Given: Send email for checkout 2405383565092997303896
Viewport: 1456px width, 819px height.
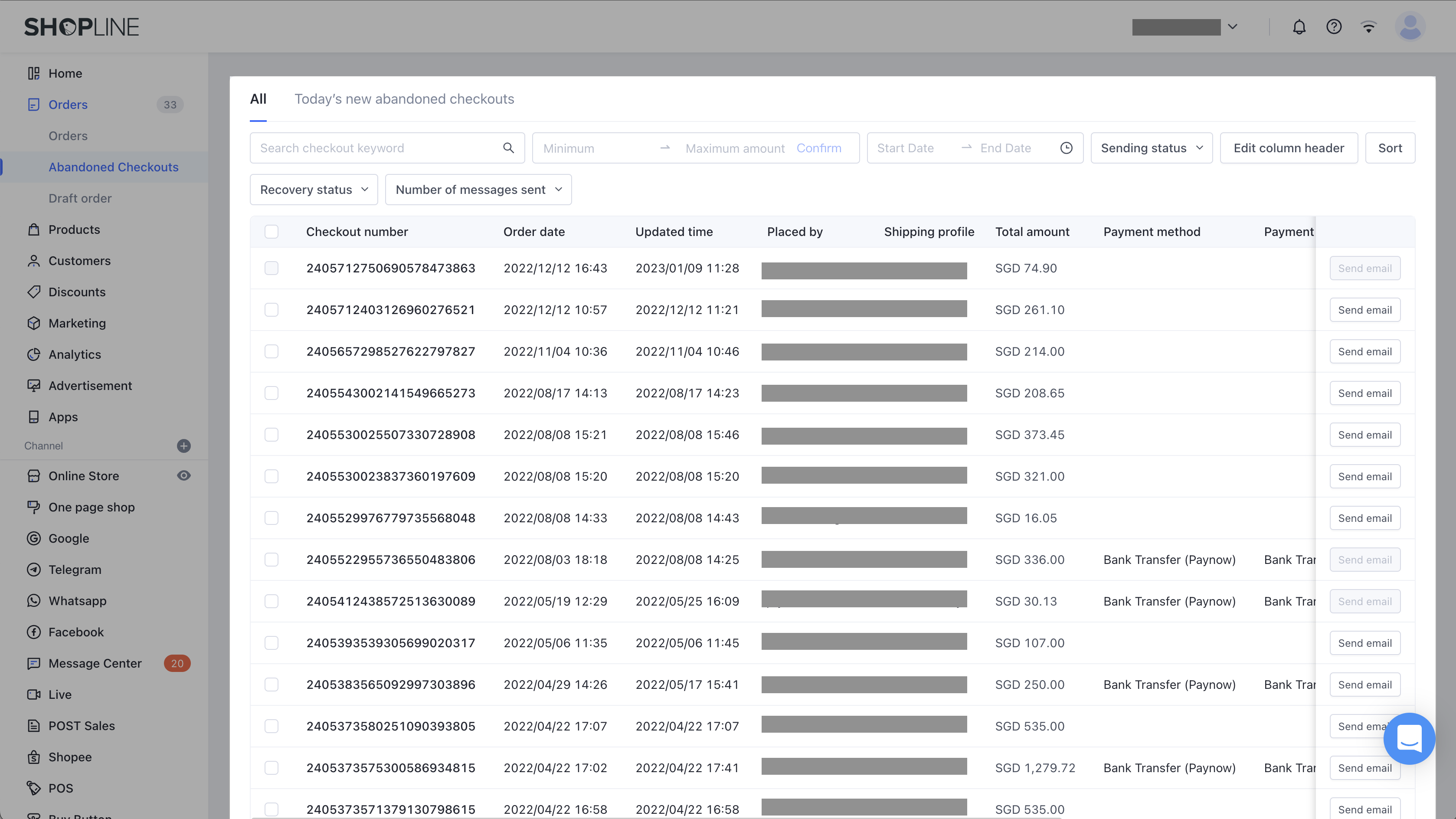Looking at the screenshot, I should pyautogui.click(x=1364, y=685).
